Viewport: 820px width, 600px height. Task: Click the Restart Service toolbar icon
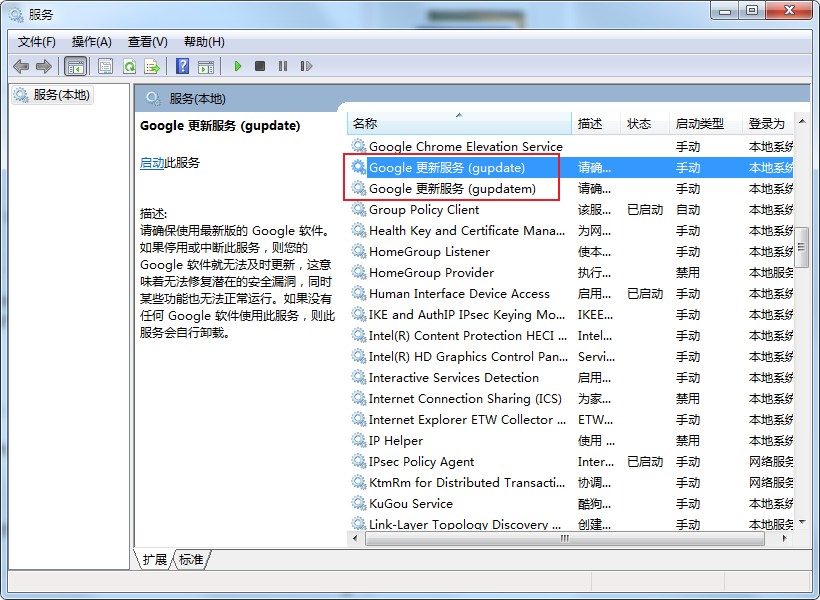(306, 66)
